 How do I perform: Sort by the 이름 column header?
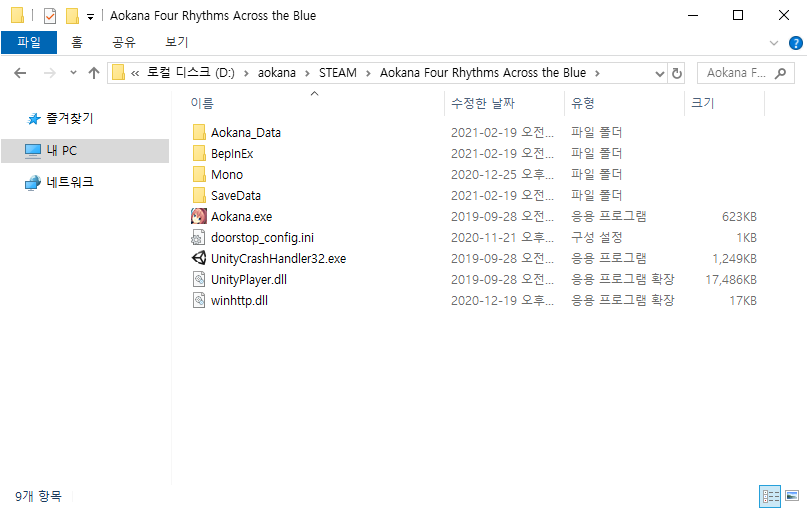tap(202, 103)
